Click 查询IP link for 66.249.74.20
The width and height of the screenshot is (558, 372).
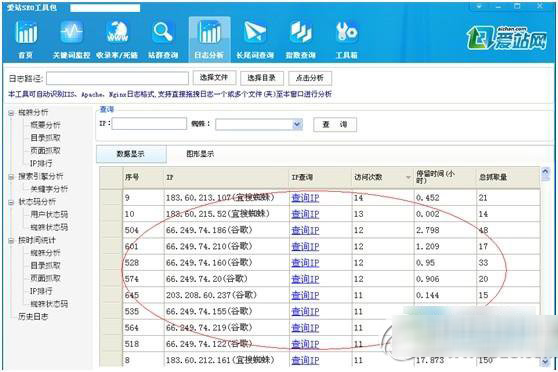point(305,279)
